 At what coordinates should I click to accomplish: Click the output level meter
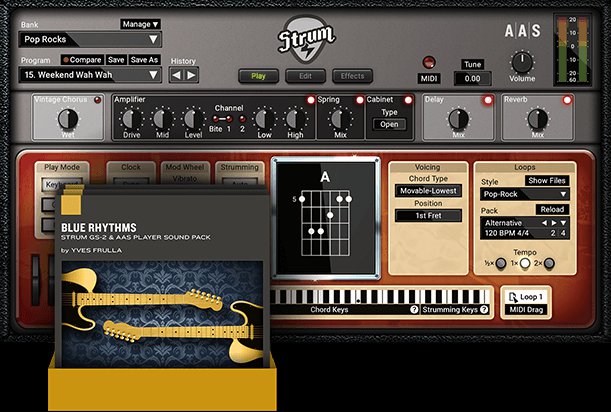(572, 50)
